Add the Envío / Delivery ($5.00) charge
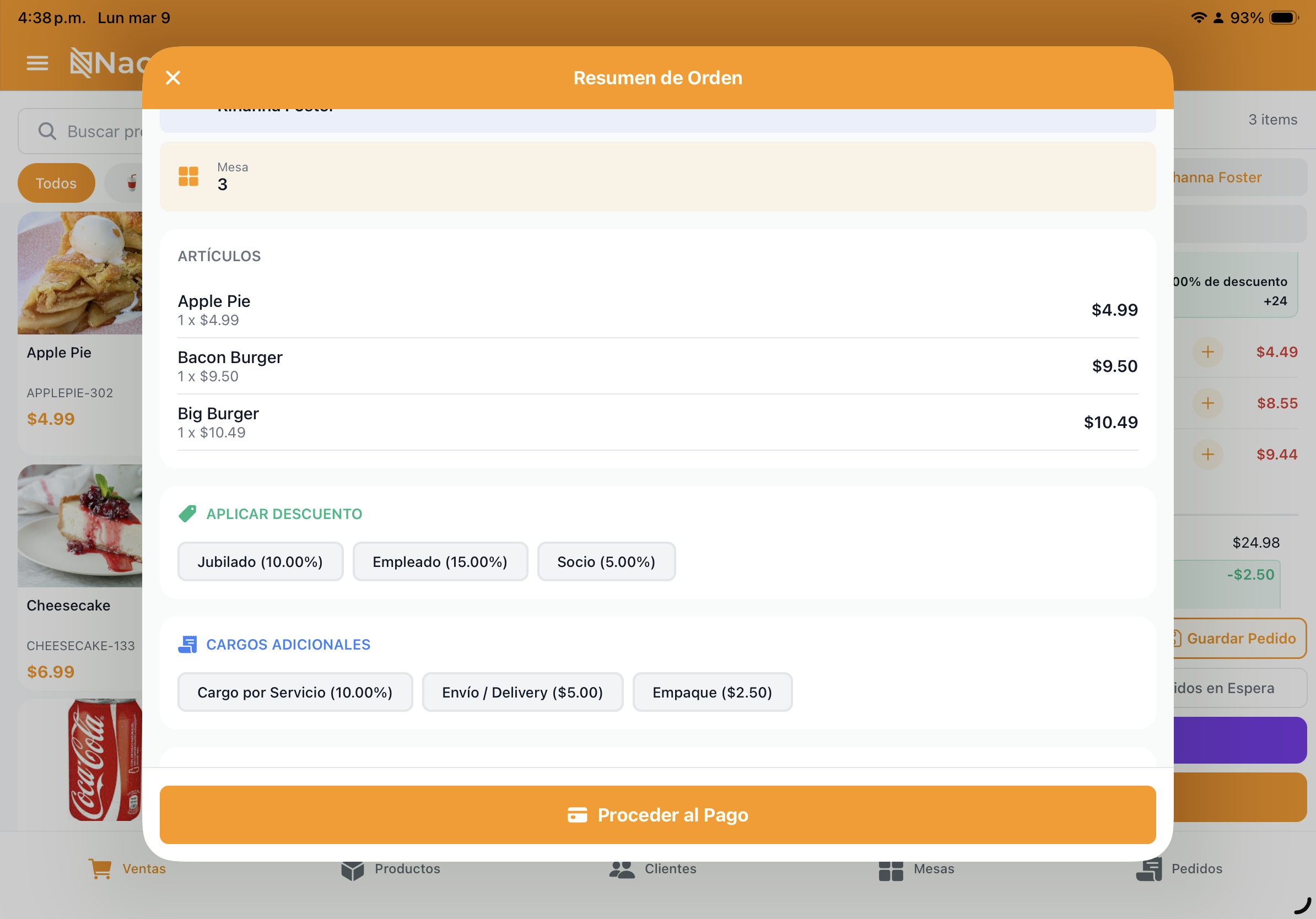 (x=522, y=692)
